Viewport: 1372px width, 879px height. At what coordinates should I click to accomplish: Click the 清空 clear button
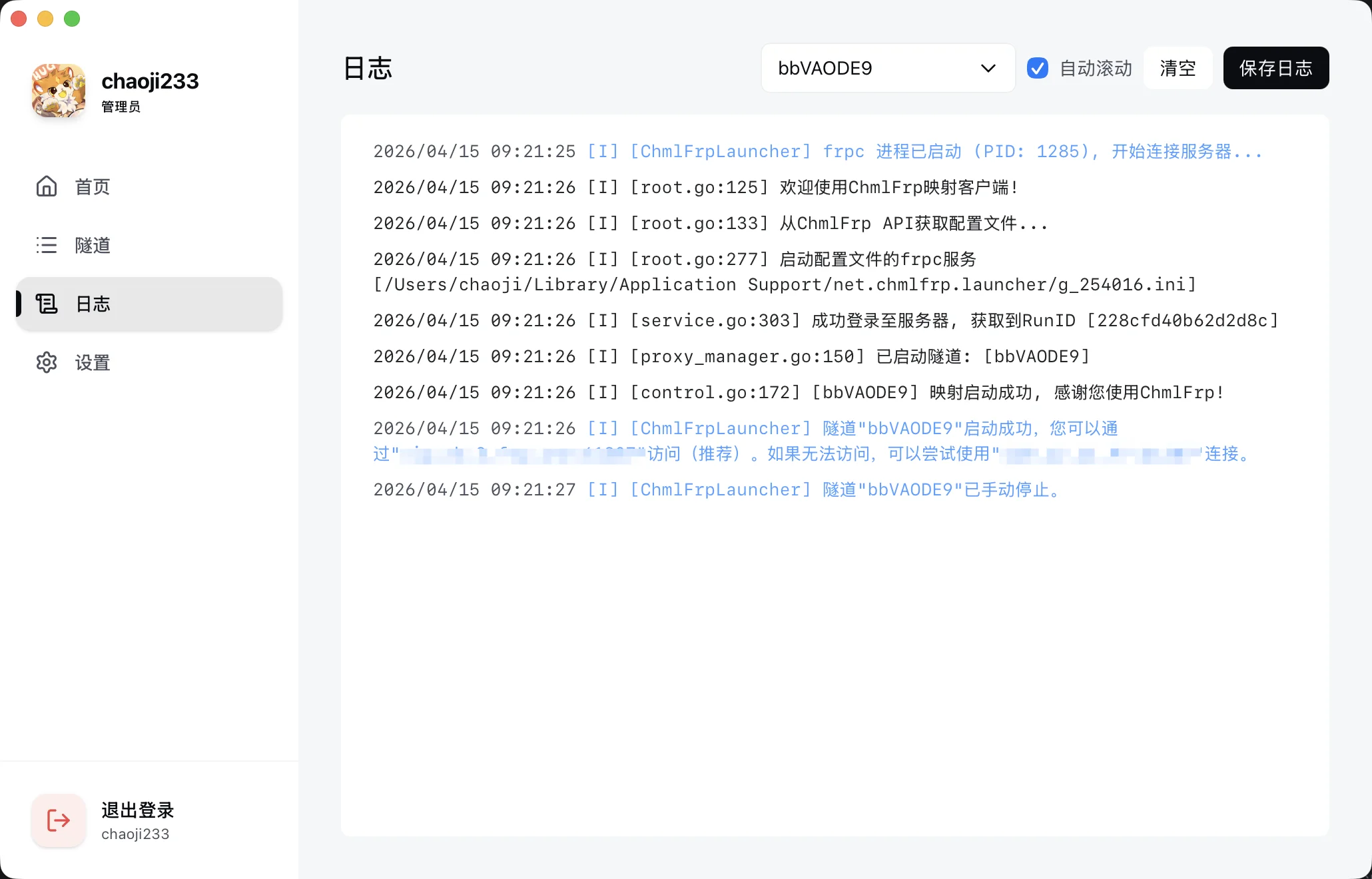point(1178,68)
